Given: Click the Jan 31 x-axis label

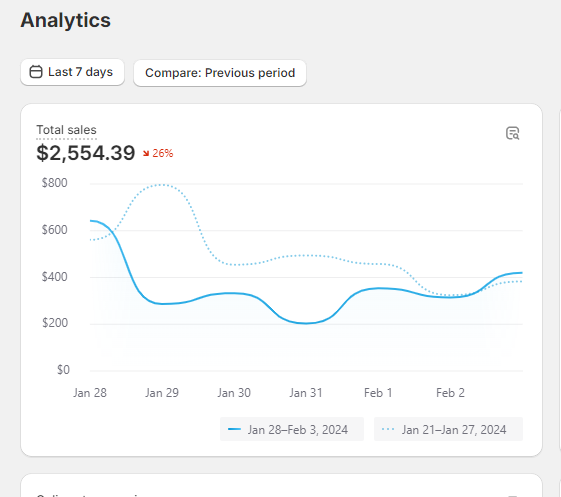Looking at the screenshot, I should (x=306, y=393).
